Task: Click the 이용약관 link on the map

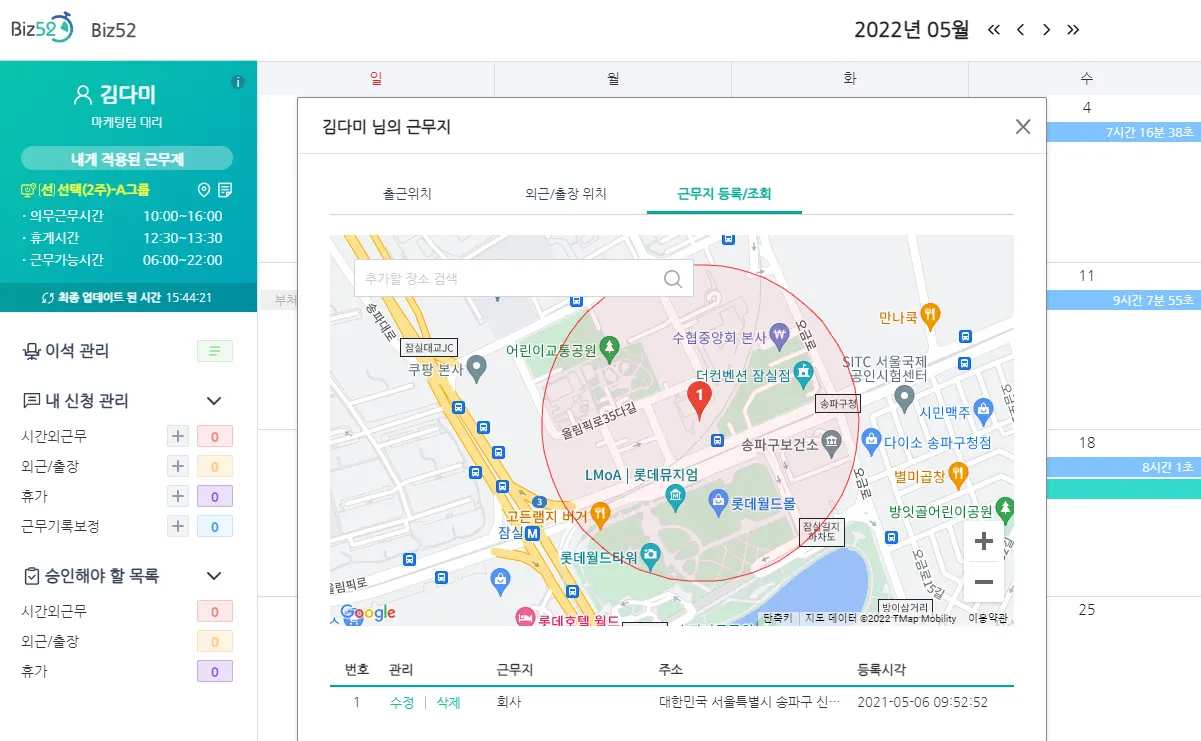Action: coord(988,618)
